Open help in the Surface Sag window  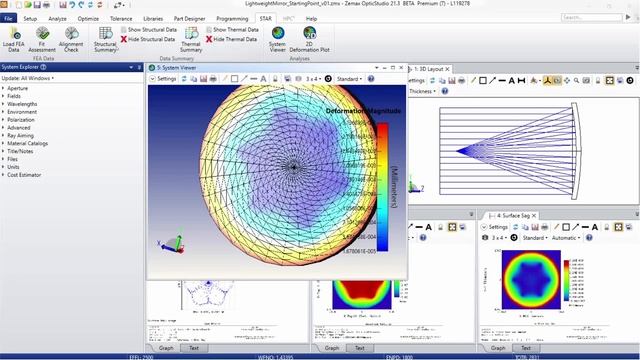[589, 238]
